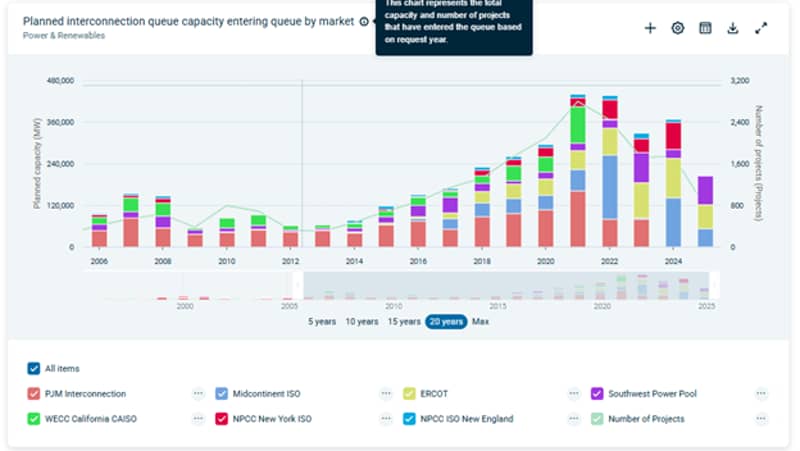Viewport: 800px width, 451px height.
Task: Select the 5 years range
Action: coord(322,321)
